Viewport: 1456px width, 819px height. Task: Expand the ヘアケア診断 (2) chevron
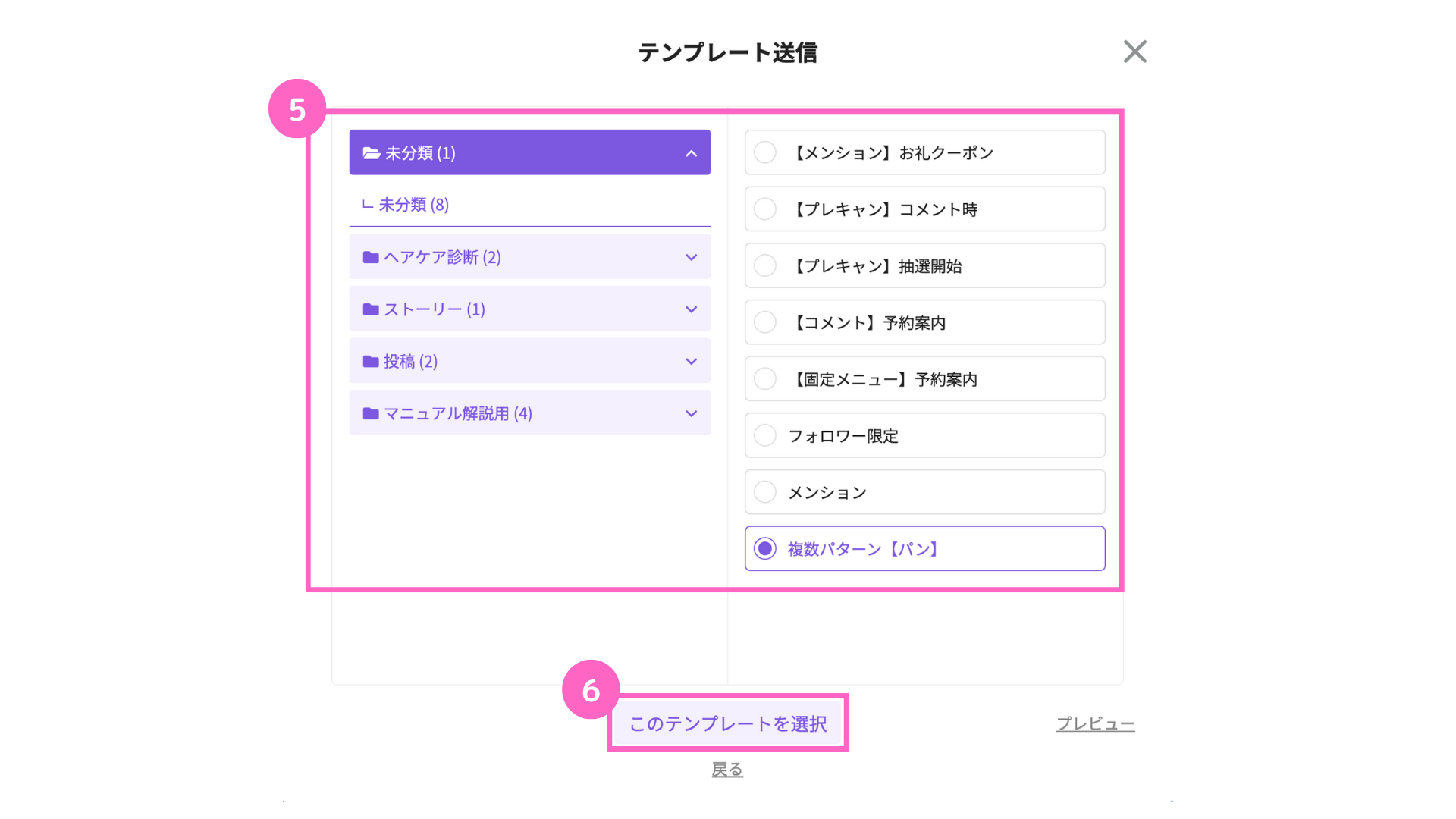(x=691, y=257)
